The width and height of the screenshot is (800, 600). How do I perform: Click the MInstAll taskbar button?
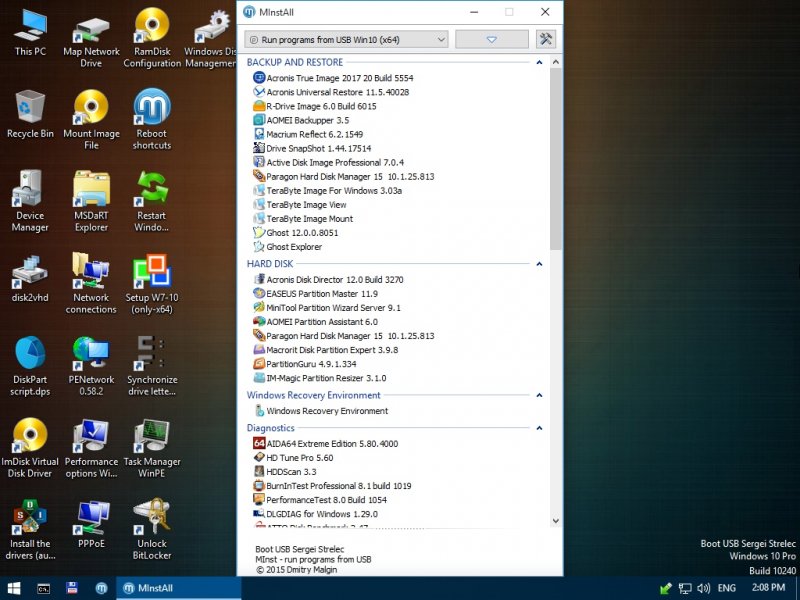pos(179,588)
